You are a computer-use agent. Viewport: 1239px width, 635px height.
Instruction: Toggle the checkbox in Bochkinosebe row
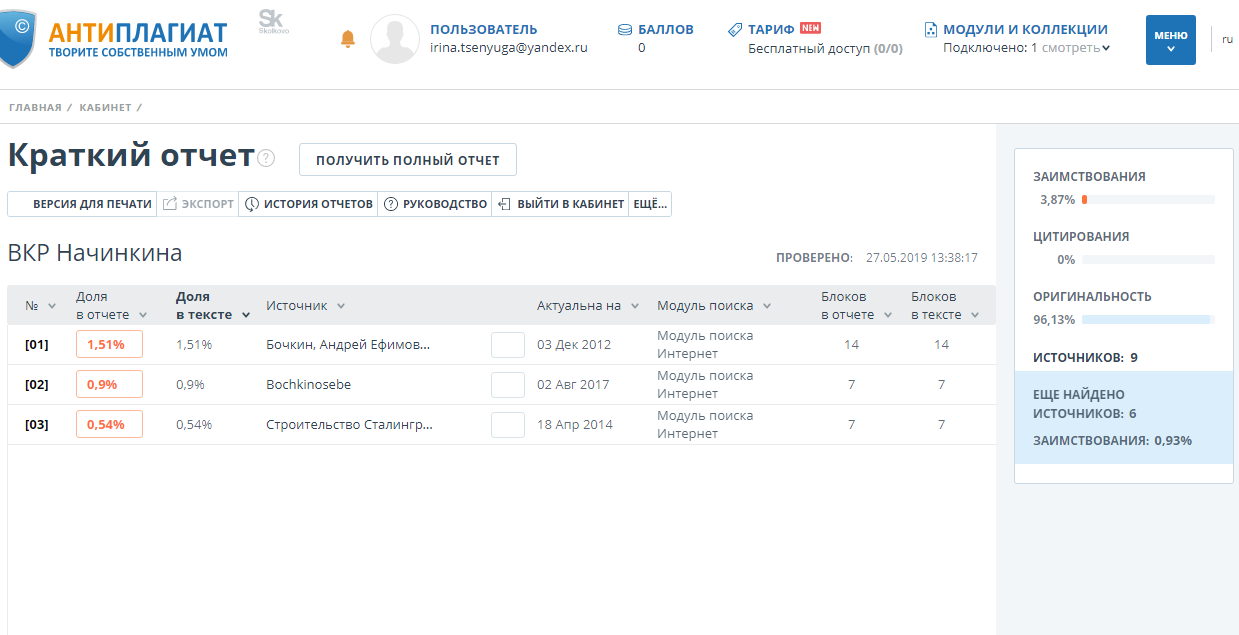click(x=508, y=385)
